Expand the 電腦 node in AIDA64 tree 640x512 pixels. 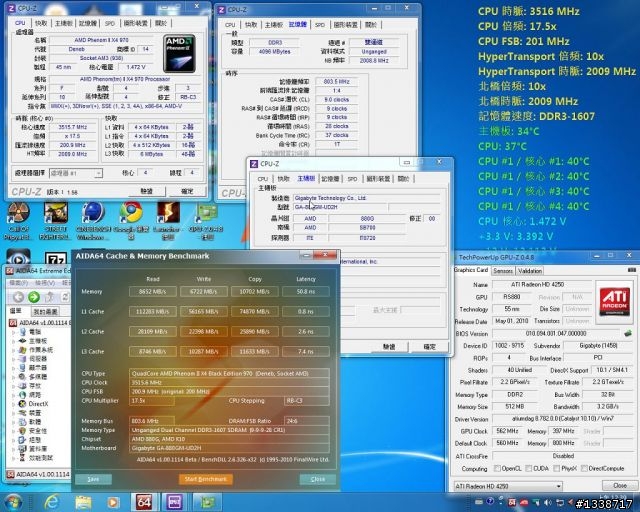(x=14, y=332)
